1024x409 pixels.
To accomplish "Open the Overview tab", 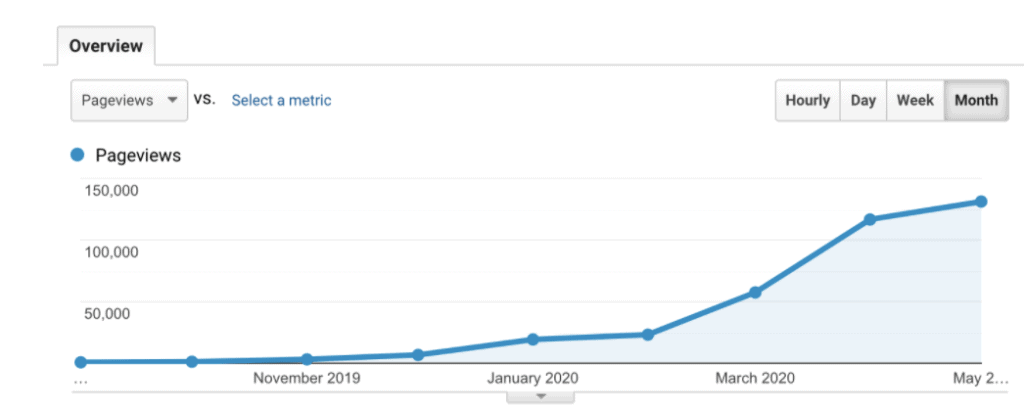I will (x=105, y=46).
